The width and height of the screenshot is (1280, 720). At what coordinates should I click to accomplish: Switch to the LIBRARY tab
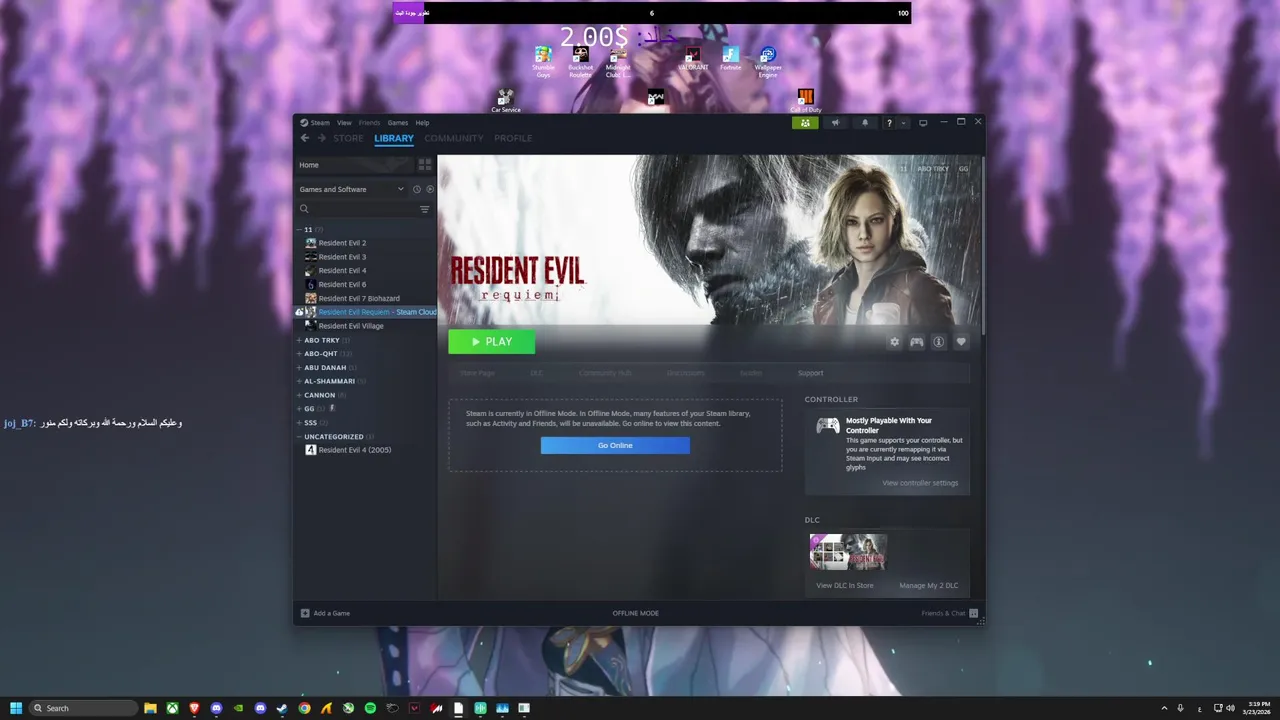pyautogui.click(x=394, y=138)
